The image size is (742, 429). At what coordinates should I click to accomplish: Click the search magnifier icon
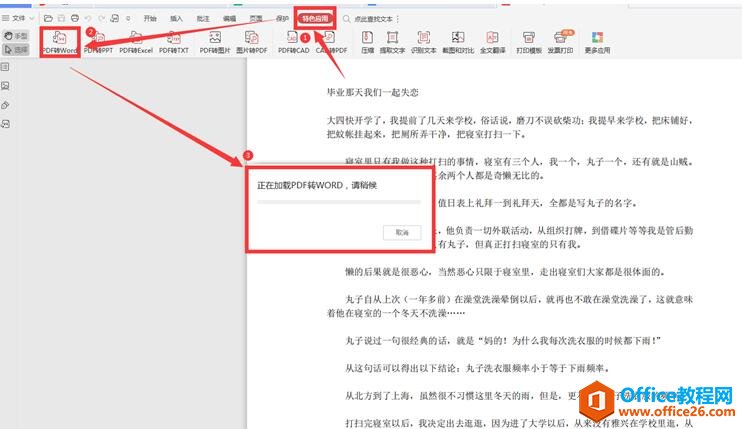[x=347, y=19]
